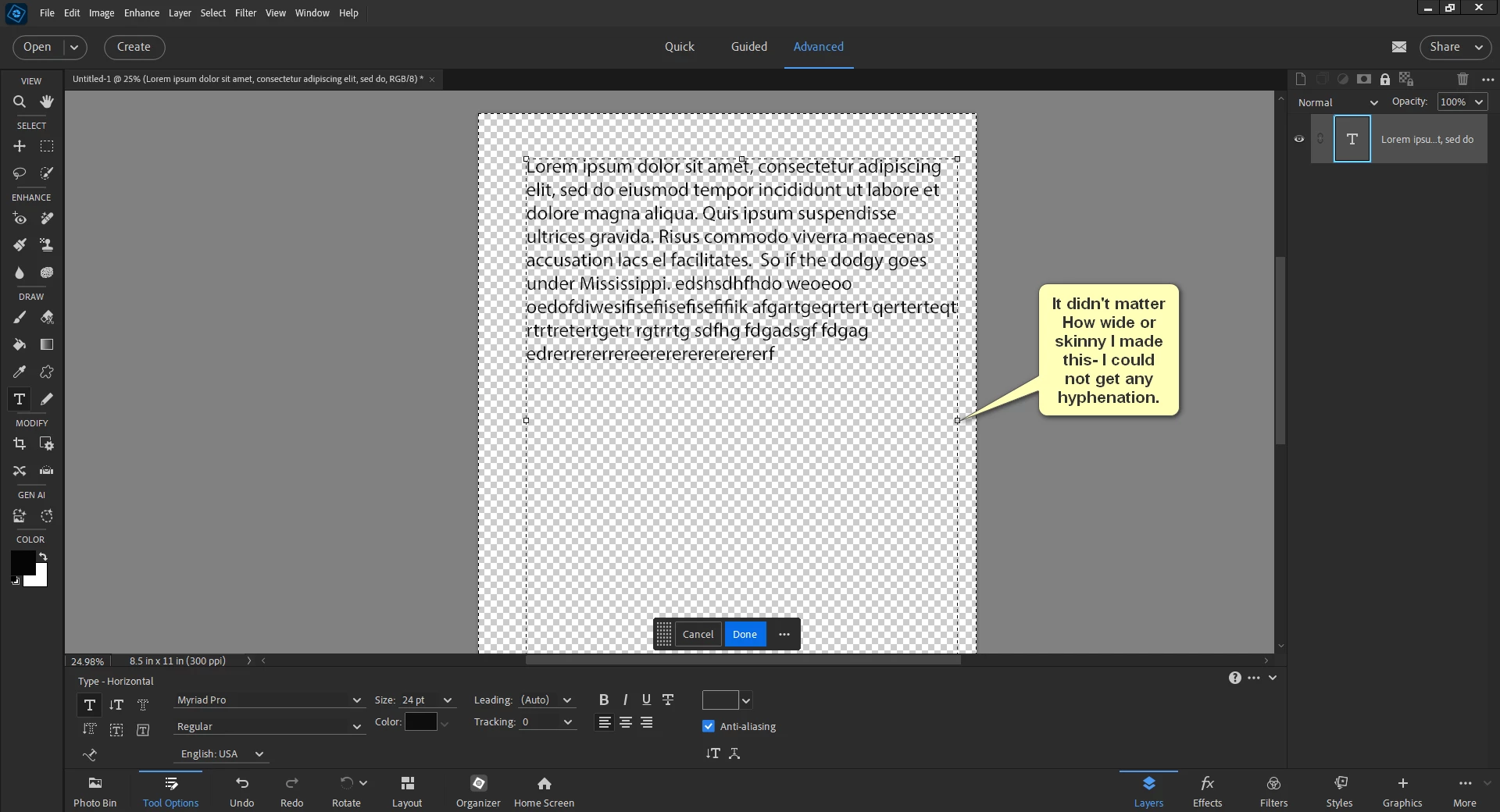Open the layer Opacity dropdown
The image size is (1500, 812).
pos(1462,102)
